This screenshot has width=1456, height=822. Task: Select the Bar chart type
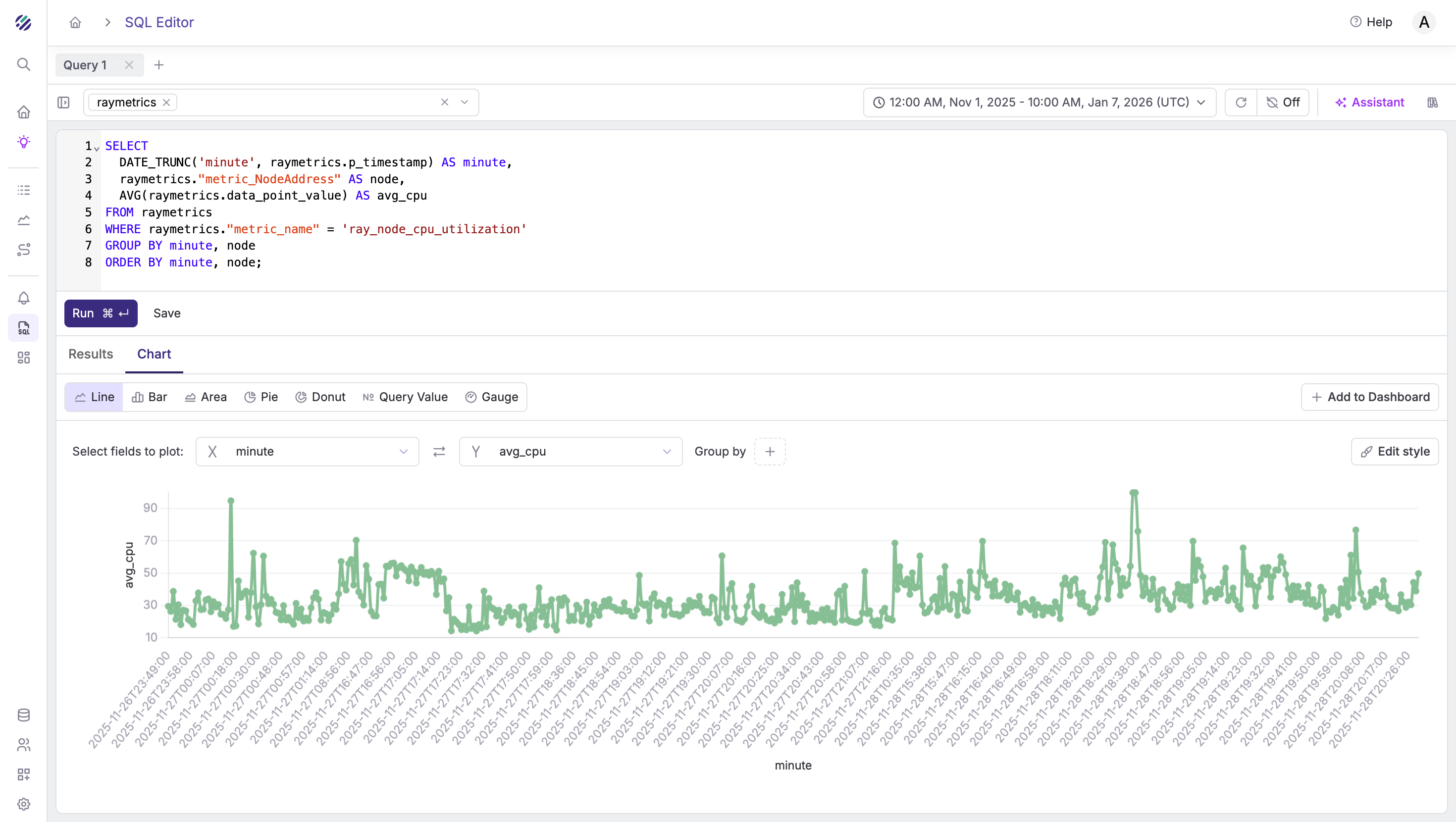point(150,397)
